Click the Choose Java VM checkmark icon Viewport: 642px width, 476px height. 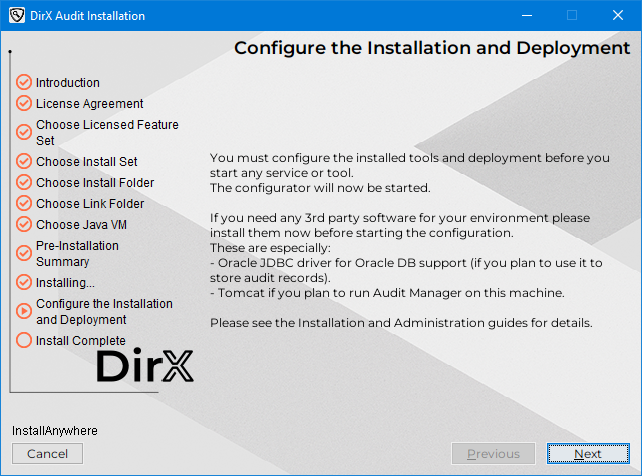click(24, 224)
